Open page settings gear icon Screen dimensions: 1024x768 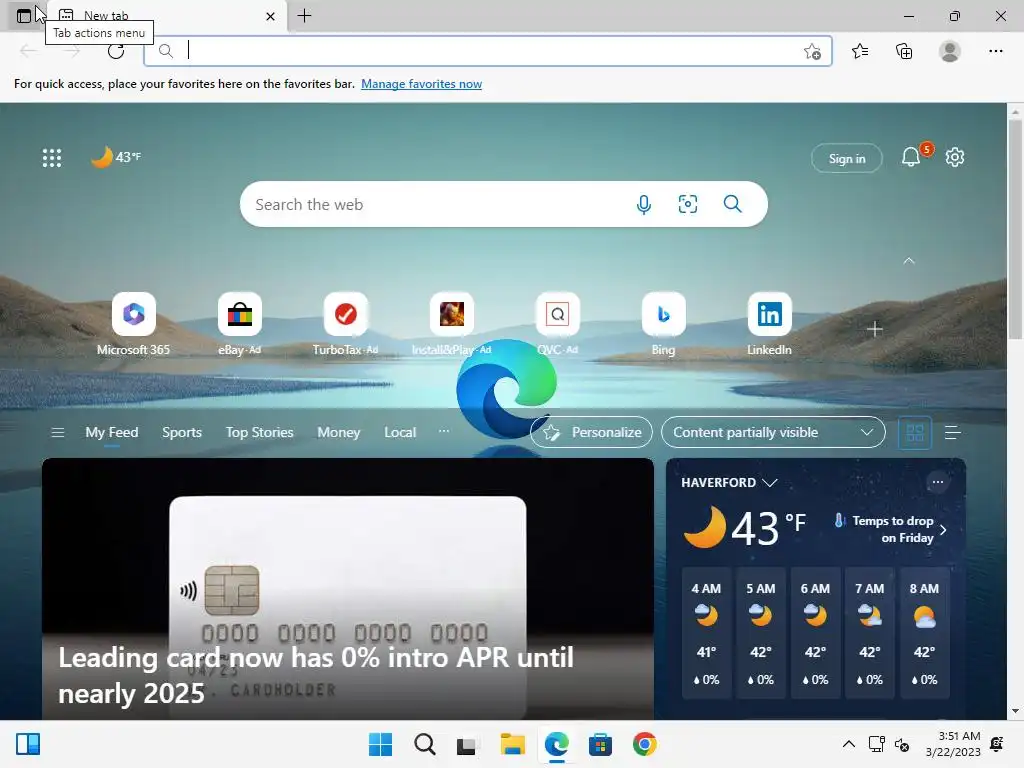point(955,157)
